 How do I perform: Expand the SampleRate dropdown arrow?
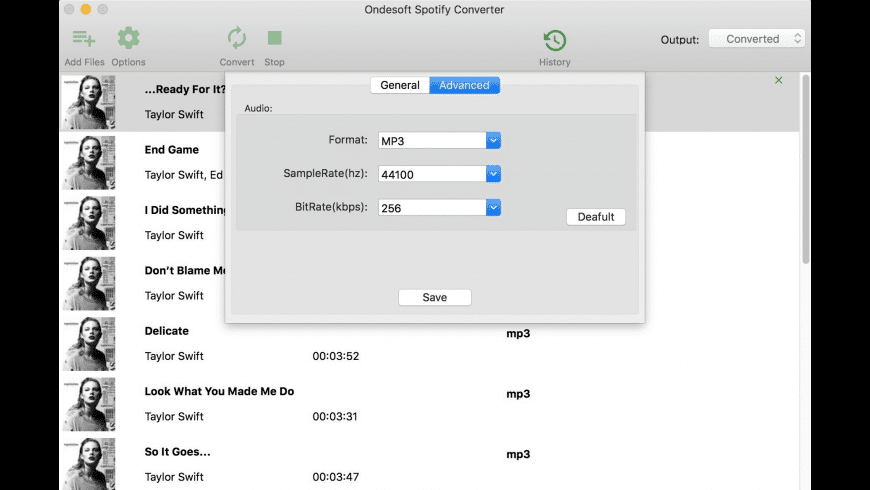click(493, 174)
